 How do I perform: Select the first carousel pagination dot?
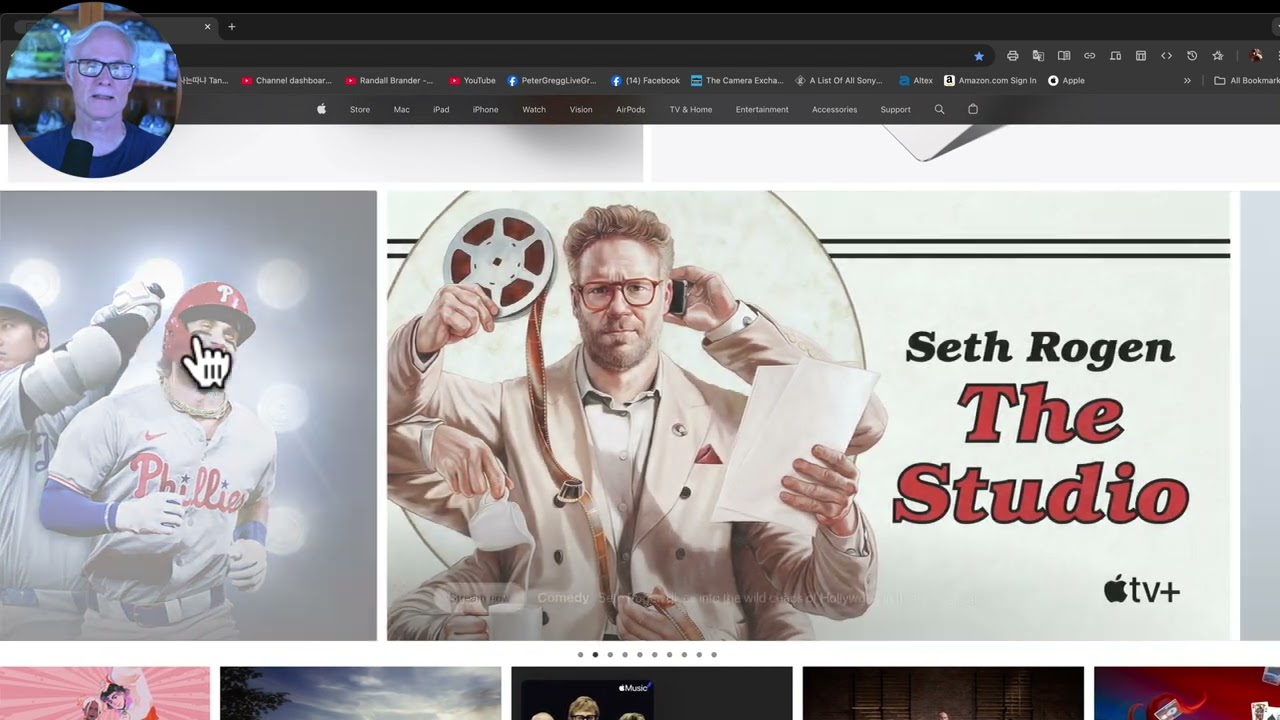coord(580,655)
